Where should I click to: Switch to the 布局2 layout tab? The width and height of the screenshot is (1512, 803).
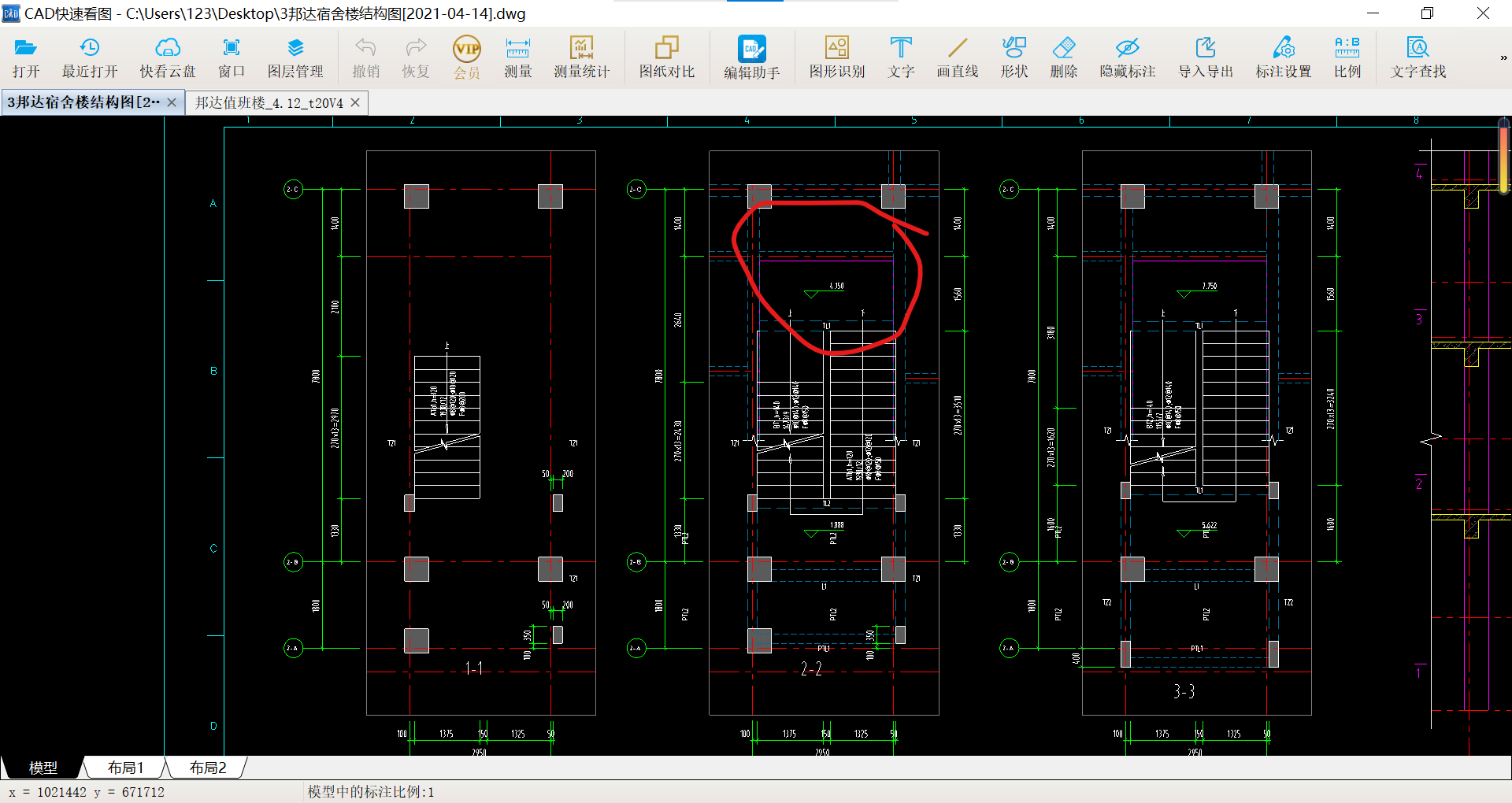(208, 768)
